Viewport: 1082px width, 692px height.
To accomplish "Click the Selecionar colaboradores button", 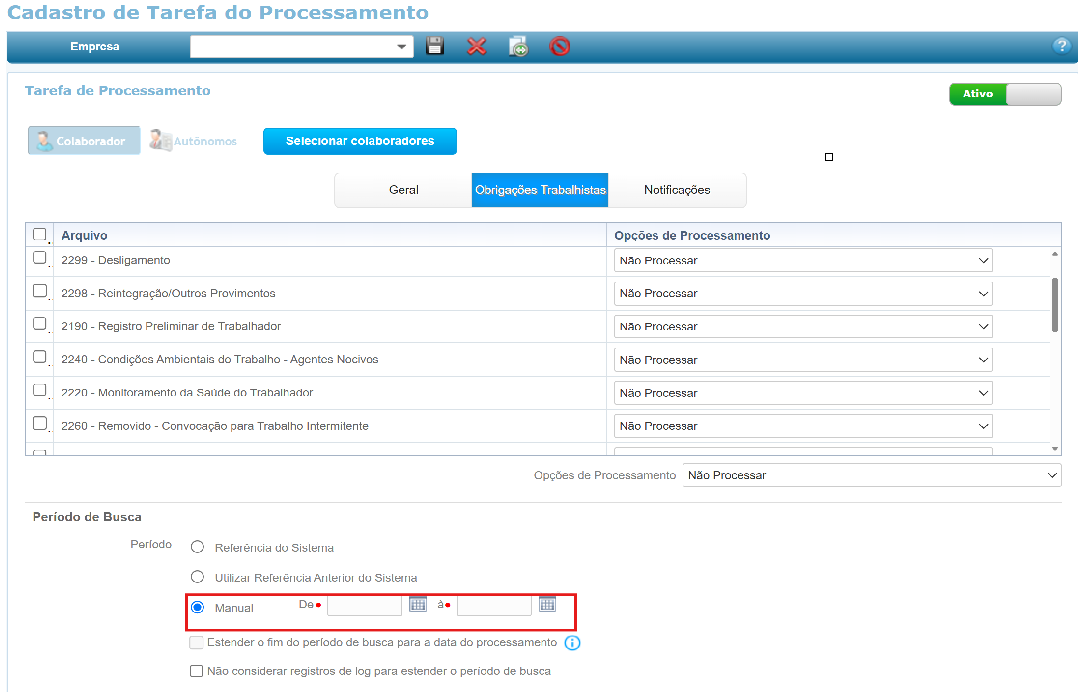I will [360, 141].
